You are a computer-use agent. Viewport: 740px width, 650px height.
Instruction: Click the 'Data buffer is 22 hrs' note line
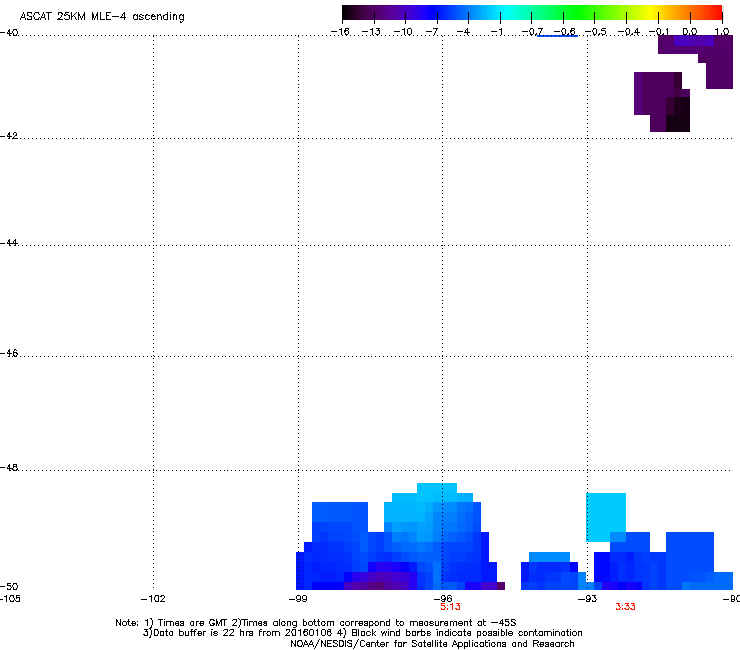point(362,633)
